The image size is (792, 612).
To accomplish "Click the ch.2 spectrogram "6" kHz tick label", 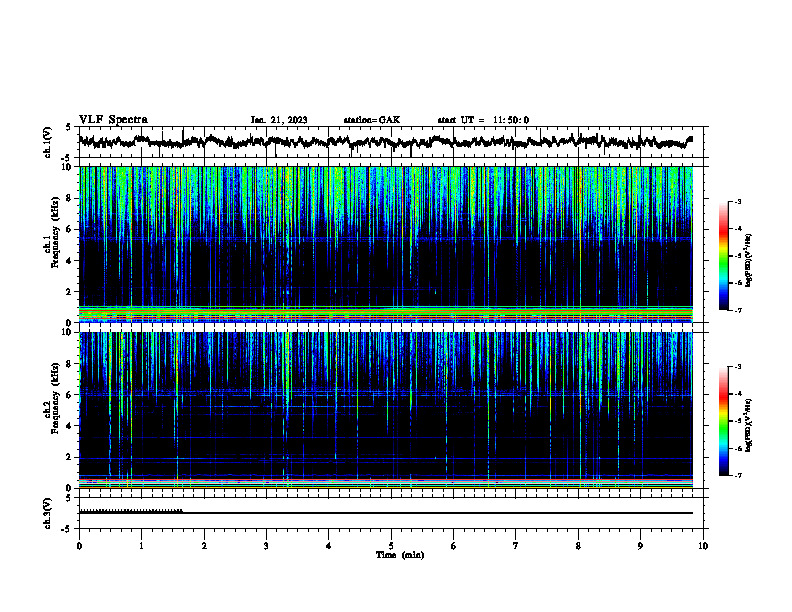I will pos(69,395).
